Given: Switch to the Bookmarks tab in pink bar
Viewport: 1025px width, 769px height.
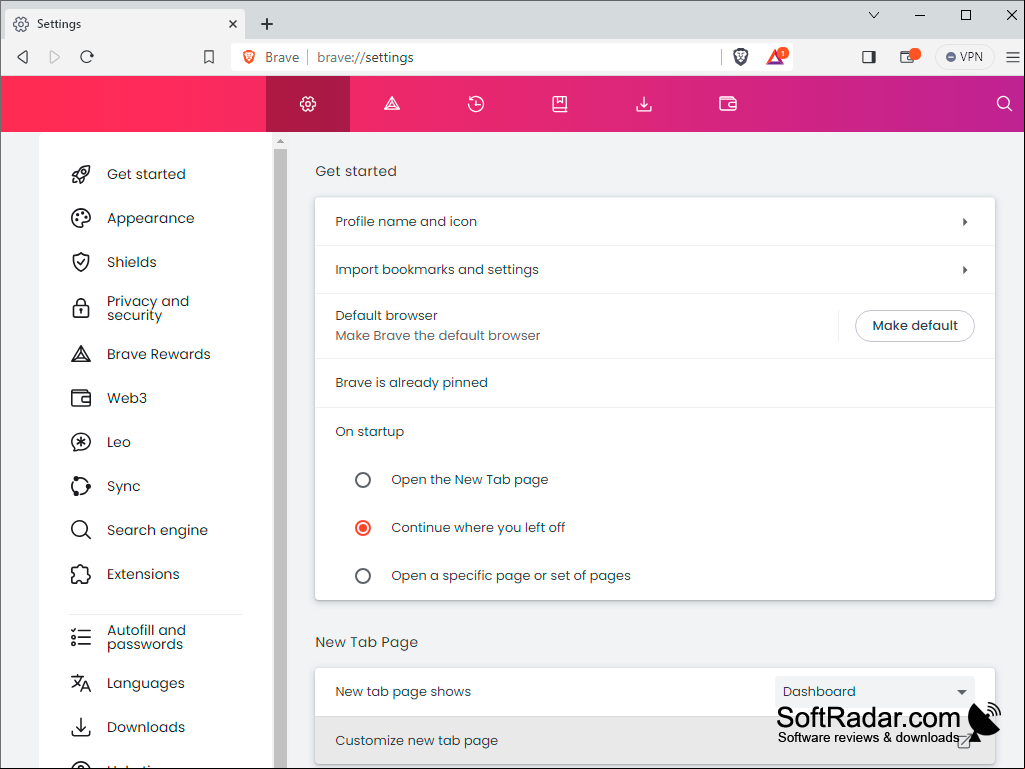Looking at the screenshot, I should click(560, 104).
